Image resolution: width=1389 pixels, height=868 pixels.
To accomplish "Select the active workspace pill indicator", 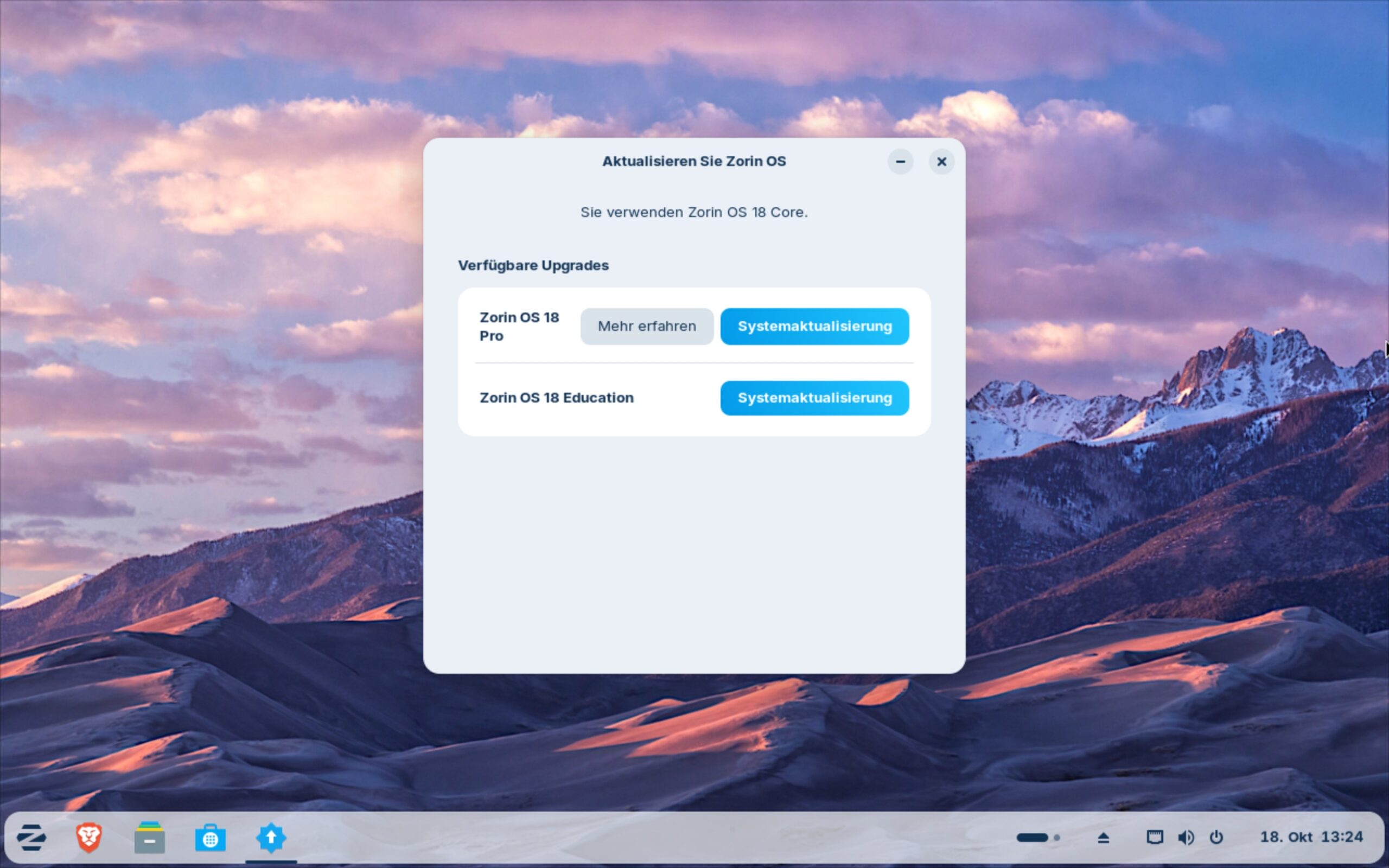I will pos(1031,838).
